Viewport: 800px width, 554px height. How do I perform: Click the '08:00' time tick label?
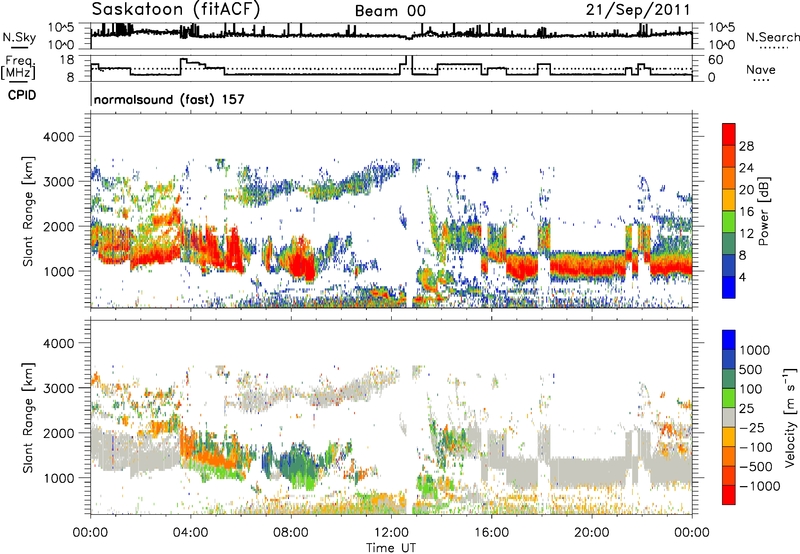click(291, 533)
